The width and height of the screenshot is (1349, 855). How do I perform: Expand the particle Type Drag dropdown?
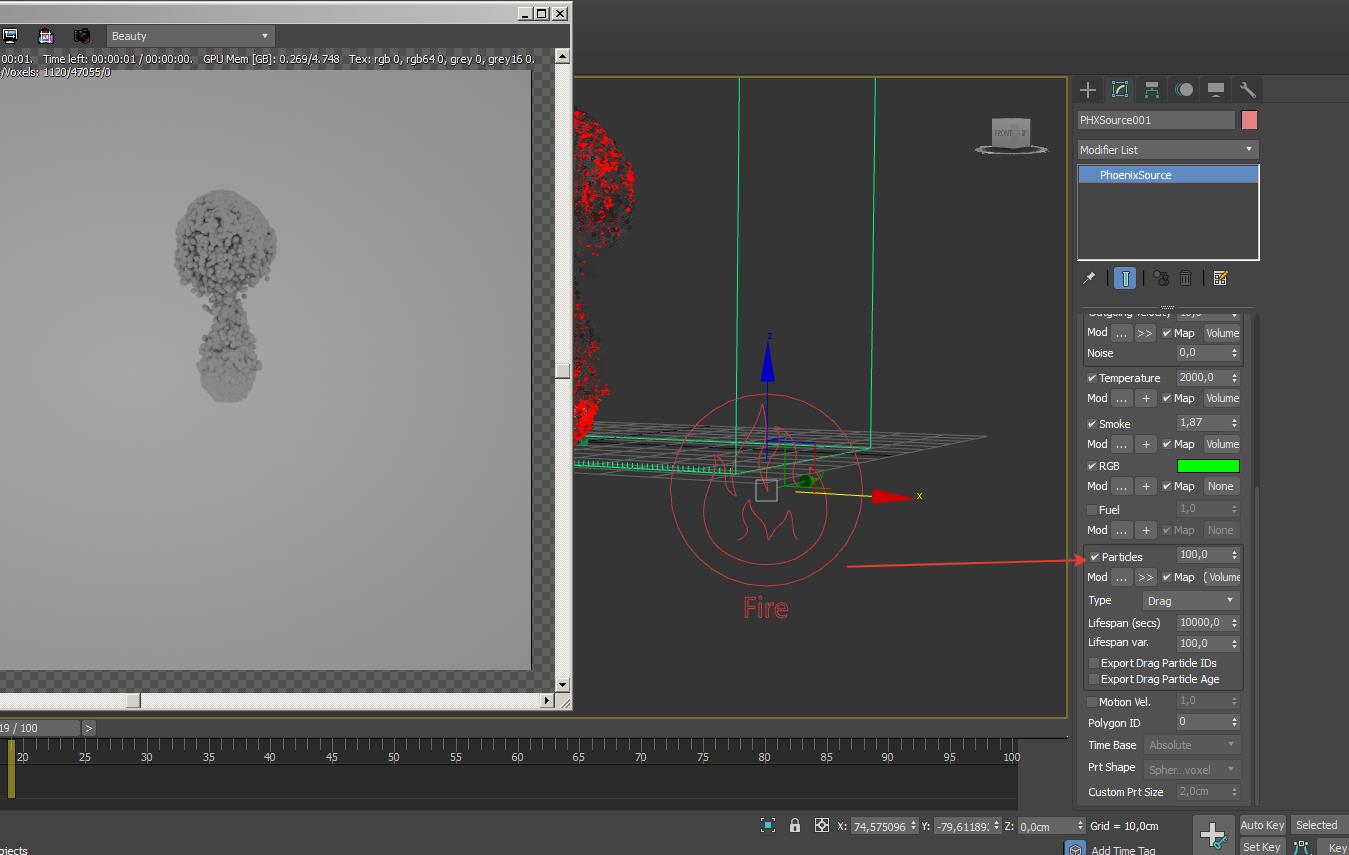point(1190,601)
